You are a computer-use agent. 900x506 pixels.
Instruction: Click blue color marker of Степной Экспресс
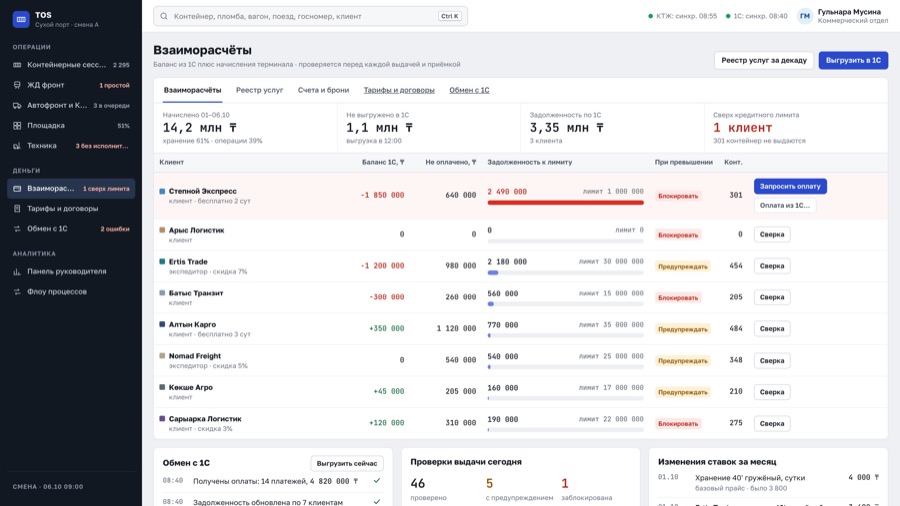(162, 191)
